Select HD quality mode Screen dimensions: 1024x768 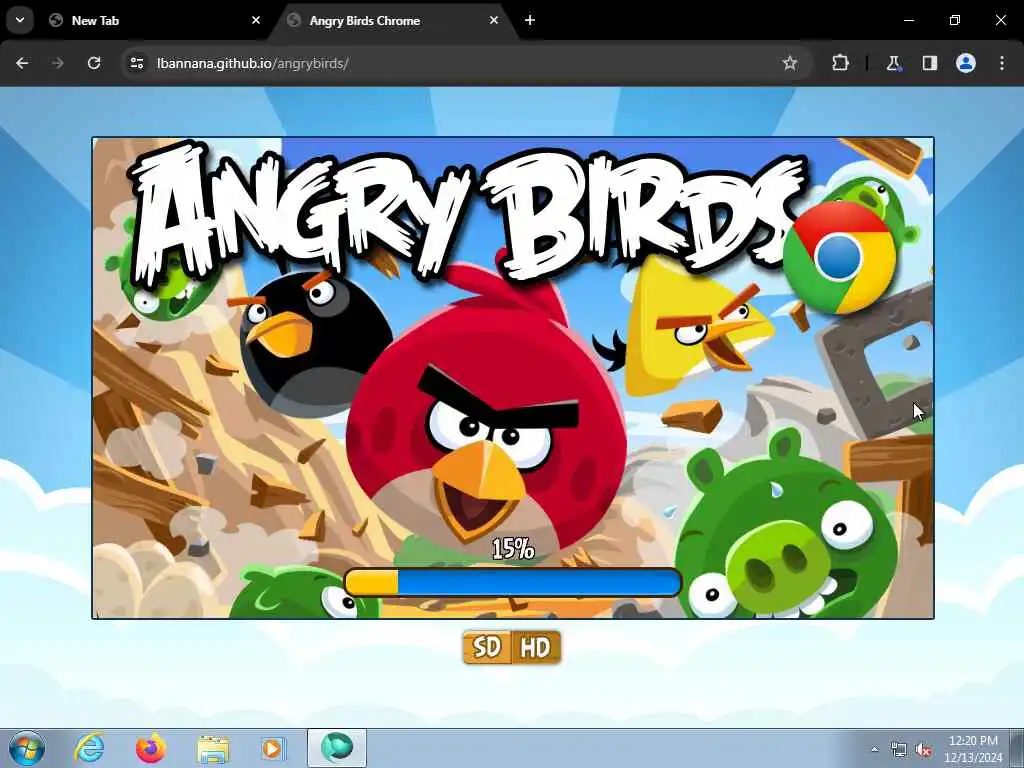pos(536,647)
